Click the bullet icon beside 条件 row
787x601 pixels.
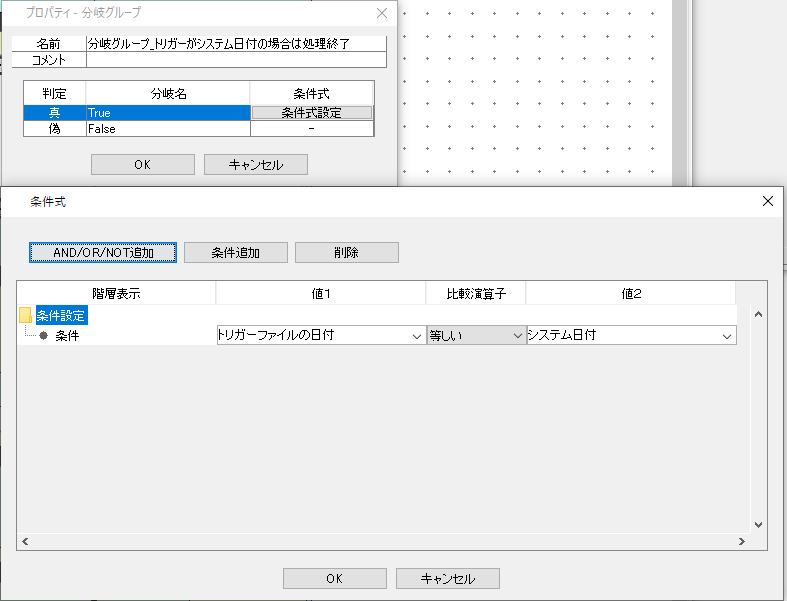click(44, 336)
